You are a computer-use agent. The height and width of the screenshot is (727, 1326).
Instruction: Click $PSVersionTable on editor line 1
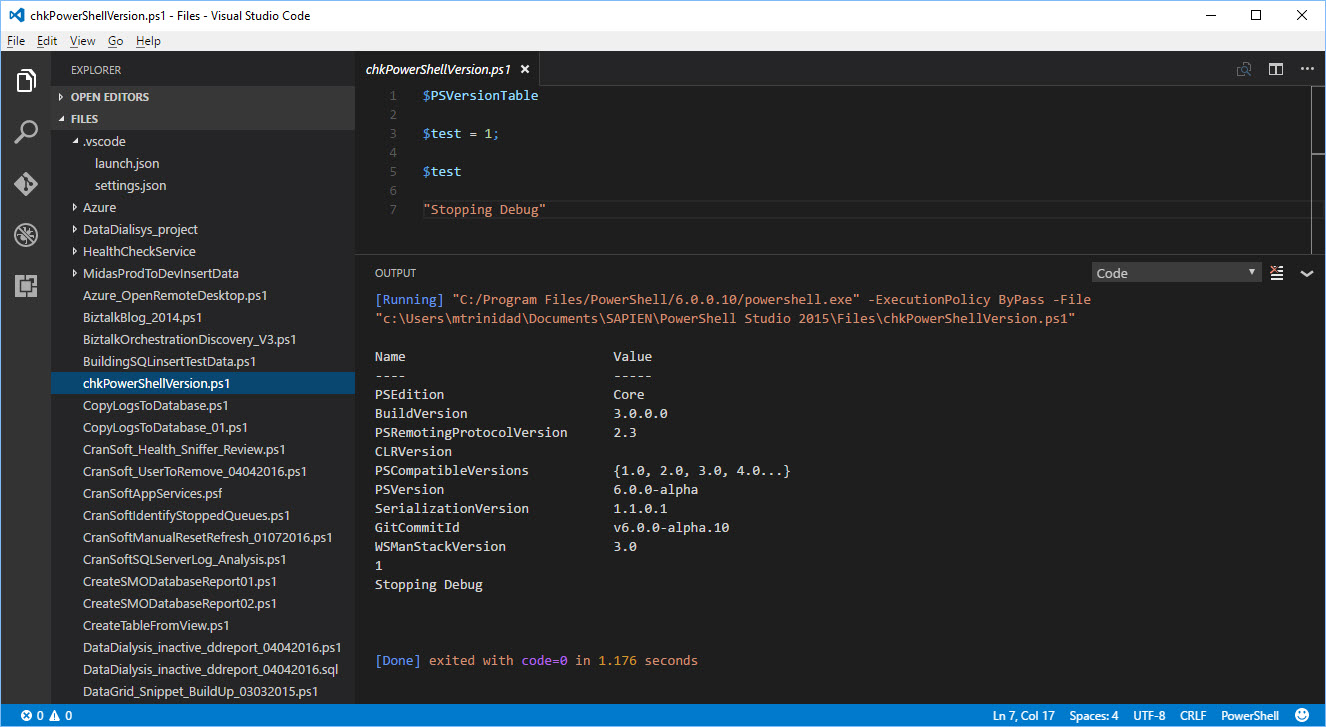(481, 96)
